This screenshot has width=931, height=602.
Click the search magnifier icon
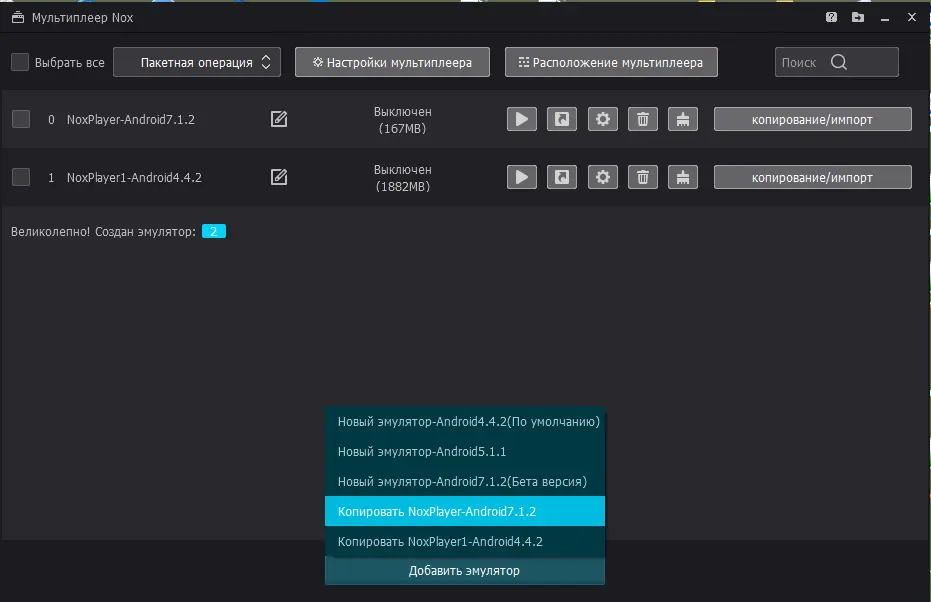point(838,62)
